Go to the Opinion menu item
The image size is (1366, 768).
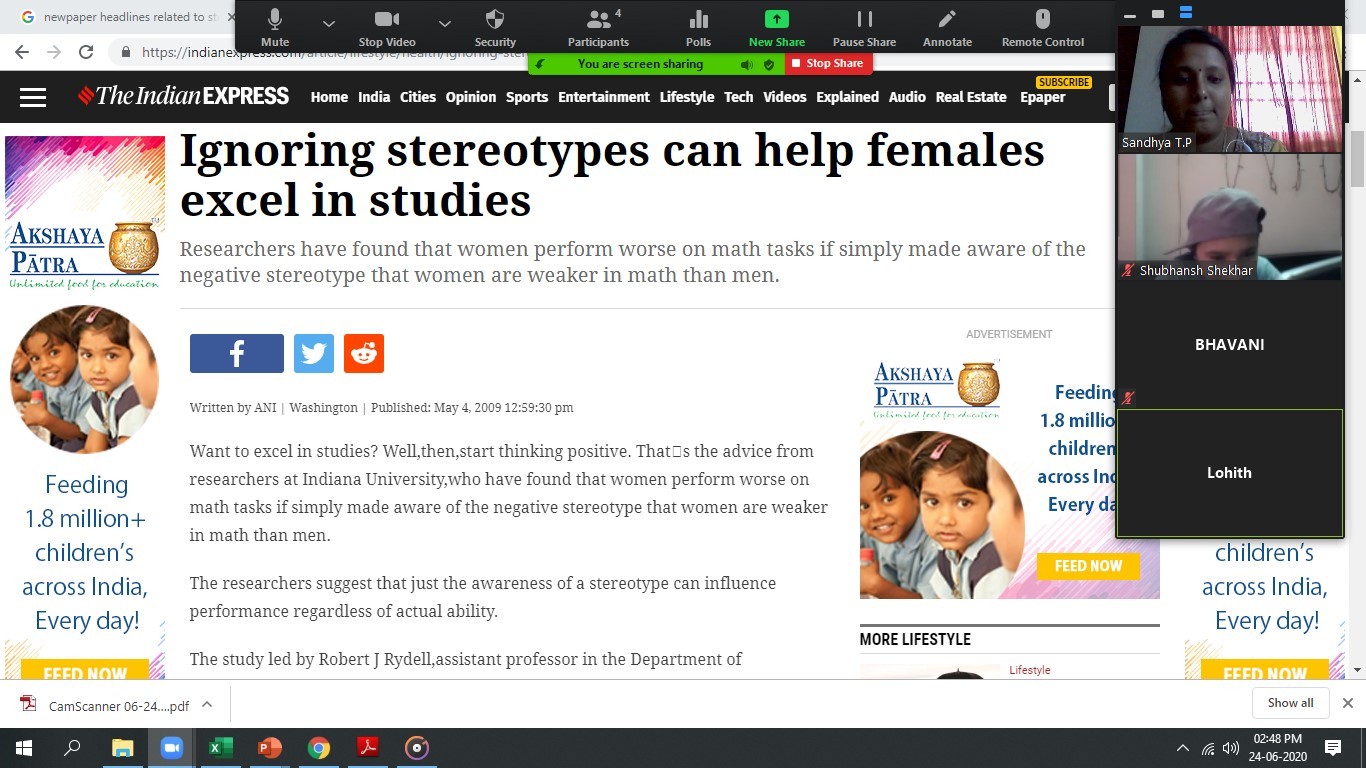click(x=470, y=97)
